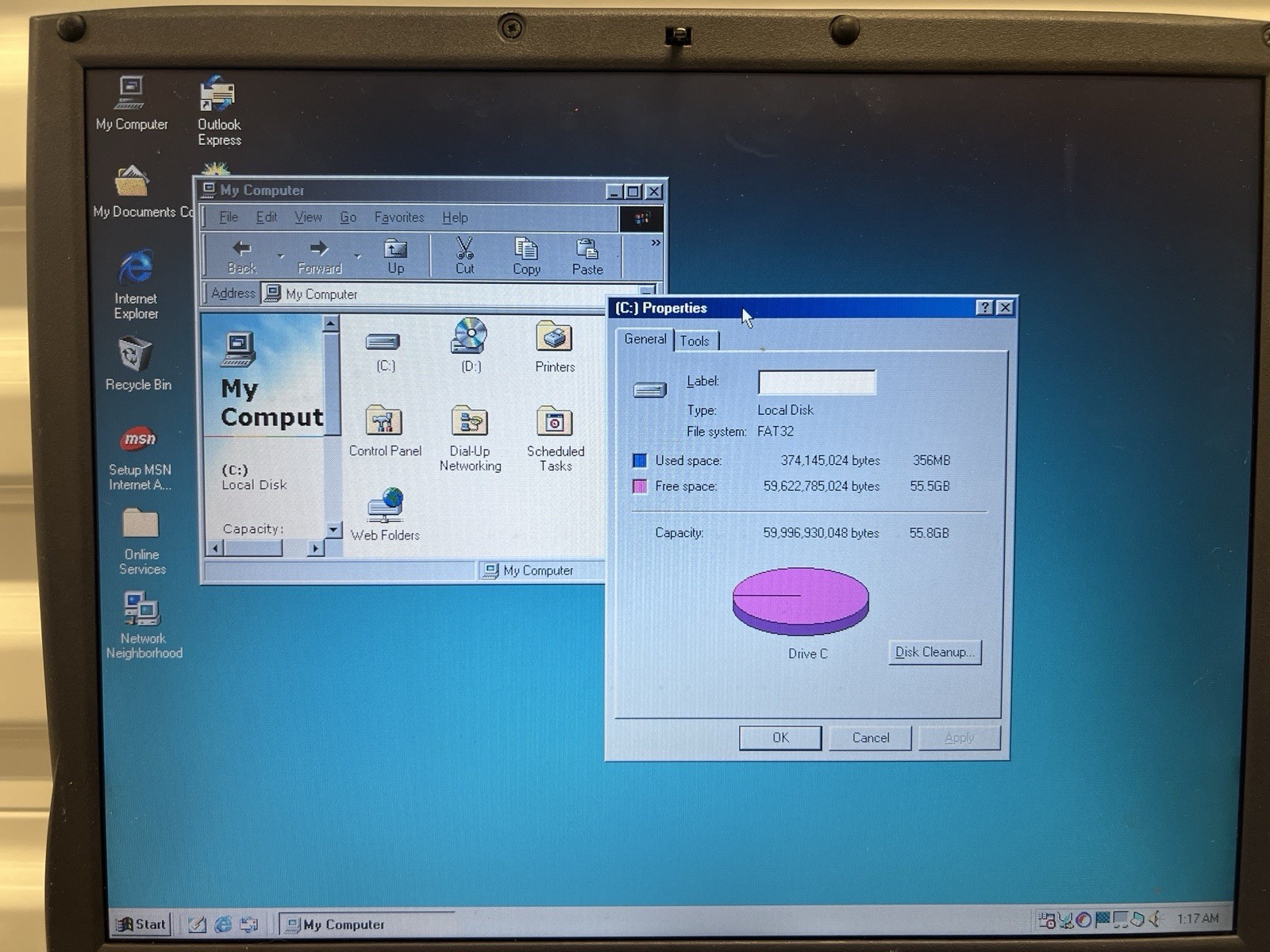Select the Recycle Bin desktop icon
This screenshot has width=1270, height=952.
click(137, 363)
